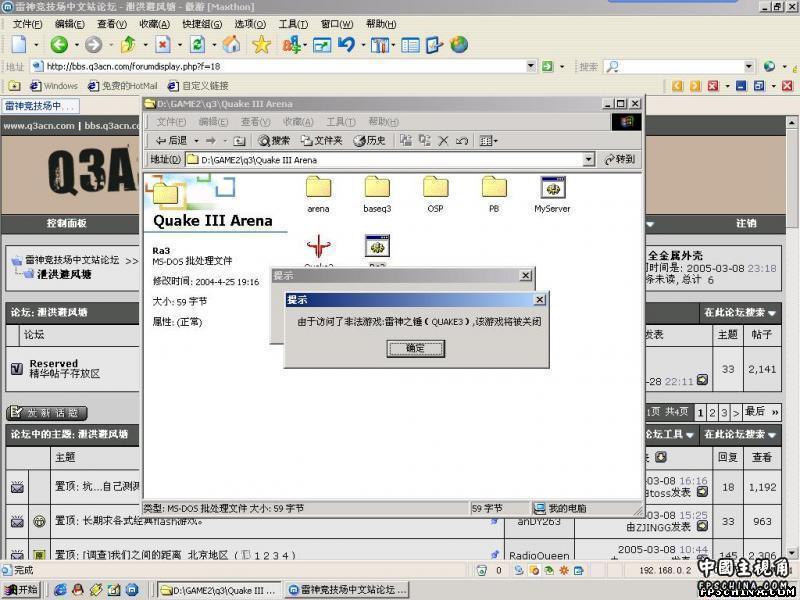Click the 发新话题 new thread button
The image size is (800, 600).
[47, 413]
